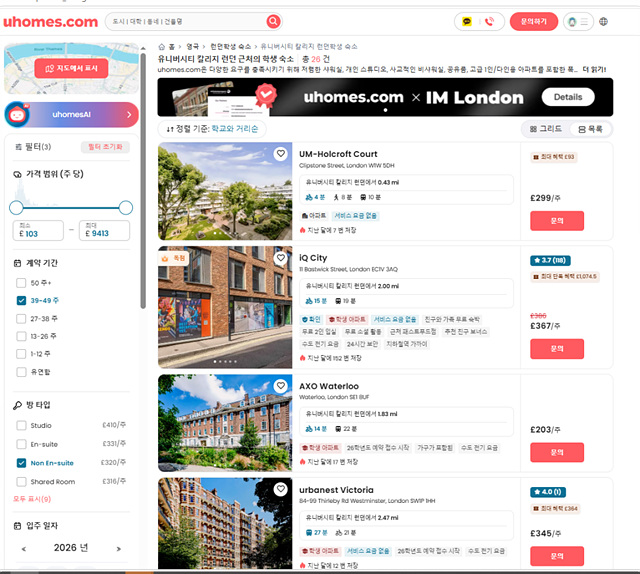The width and height of the screenshot is (640, 574).
Task: Click the right handle of price slider
Action: tap(126, 207)
